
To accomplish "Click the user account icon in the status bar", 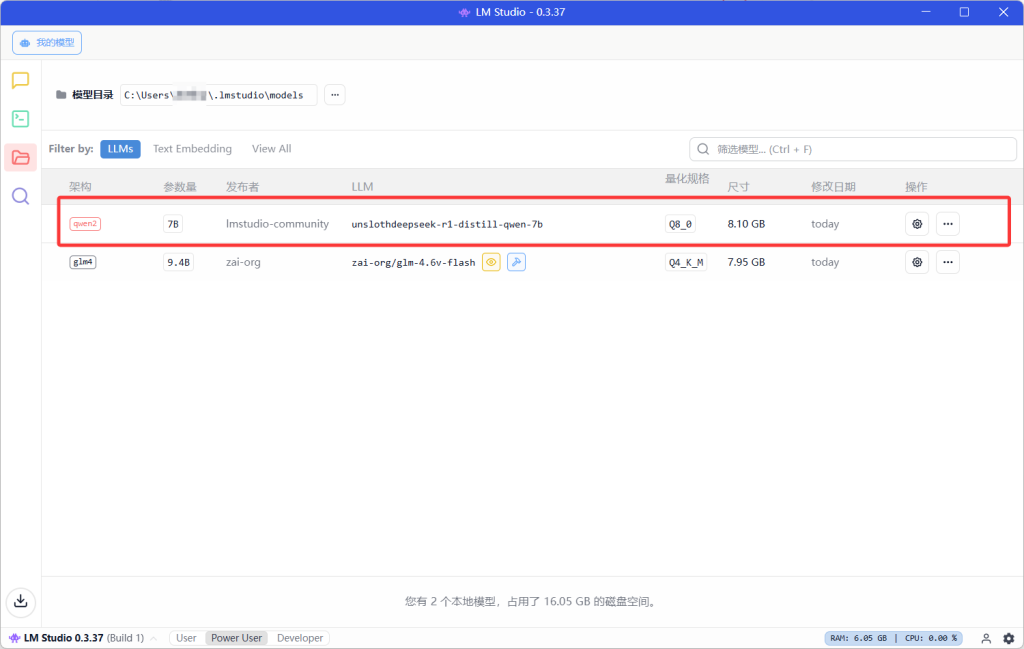I will click(x=986, y=638).
